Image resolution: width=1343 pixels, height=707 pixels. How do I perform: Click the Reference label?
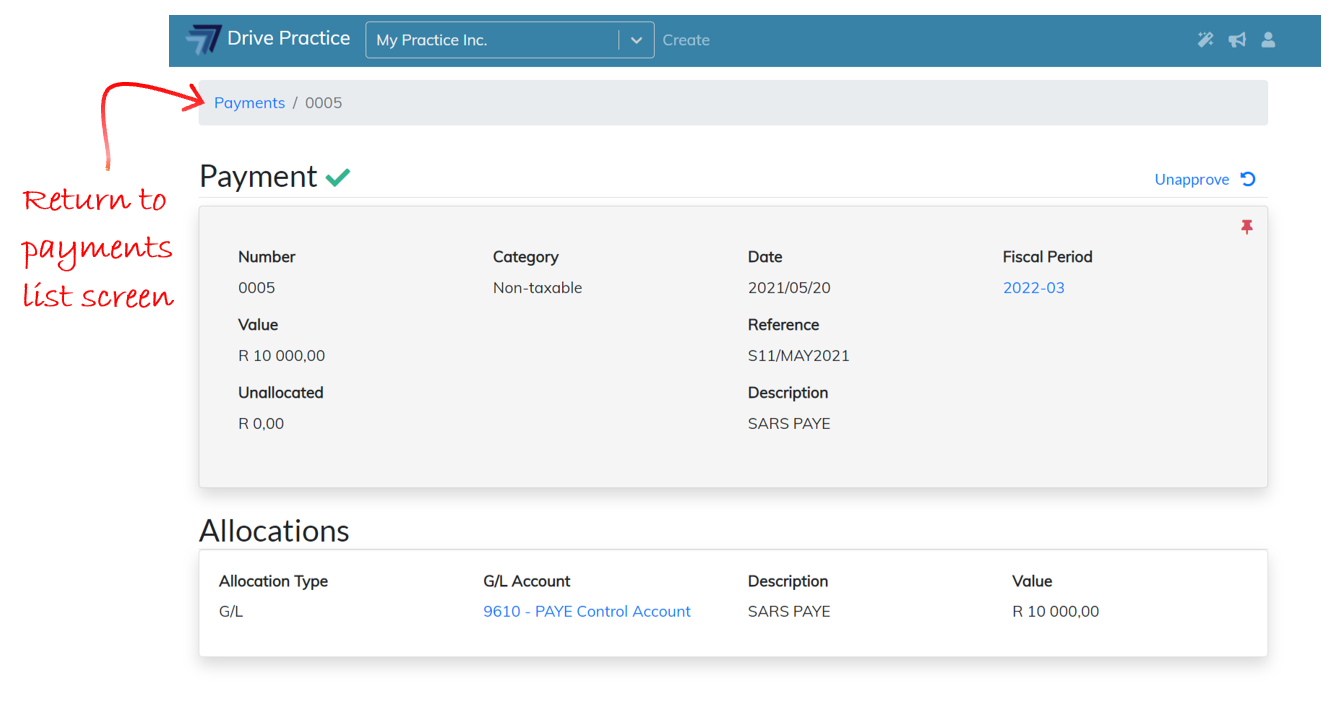coord(783,325)
